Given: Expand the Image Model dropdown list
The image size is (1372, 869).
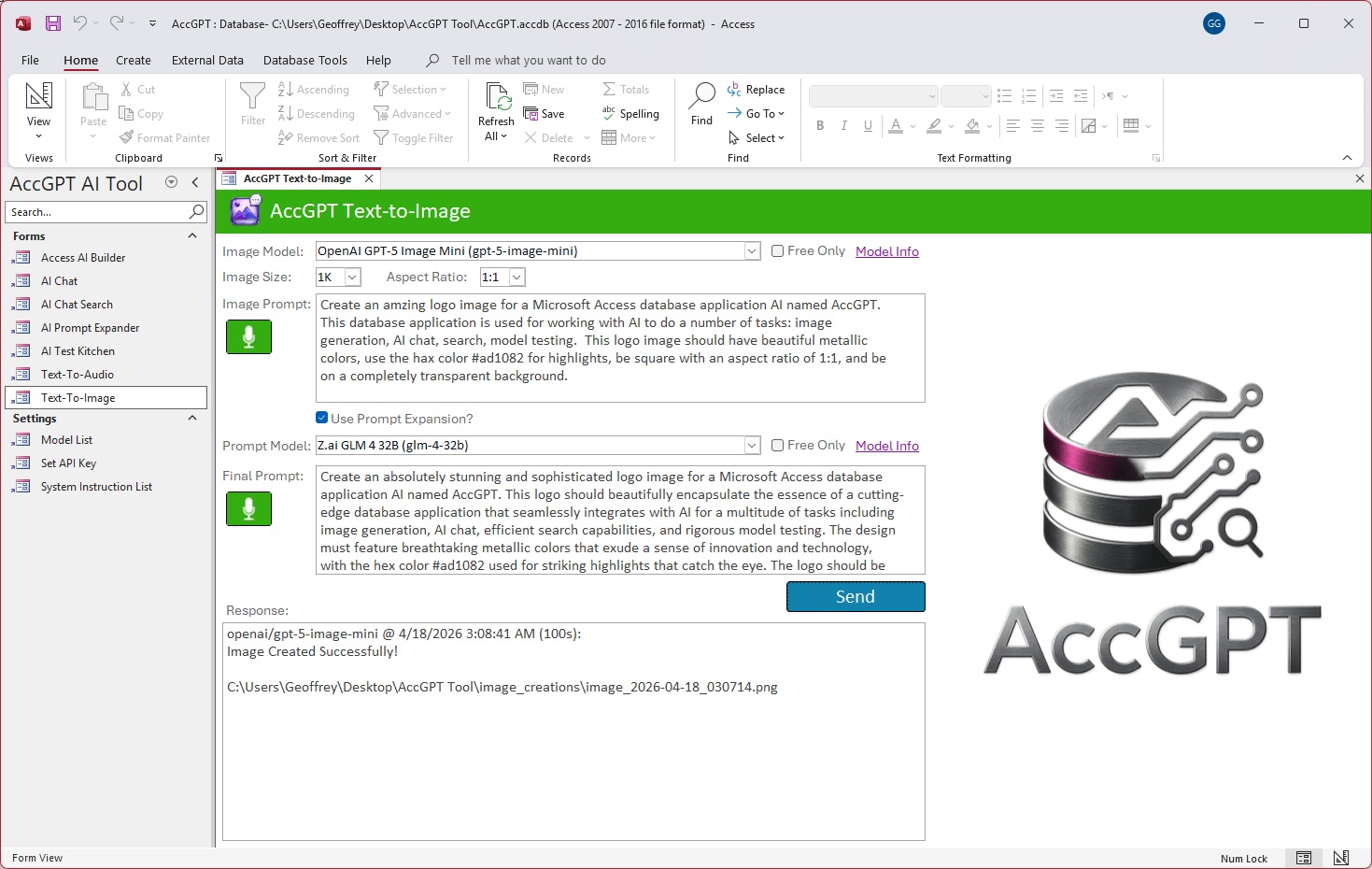Looking at the screenshot, I should point(752,251).
